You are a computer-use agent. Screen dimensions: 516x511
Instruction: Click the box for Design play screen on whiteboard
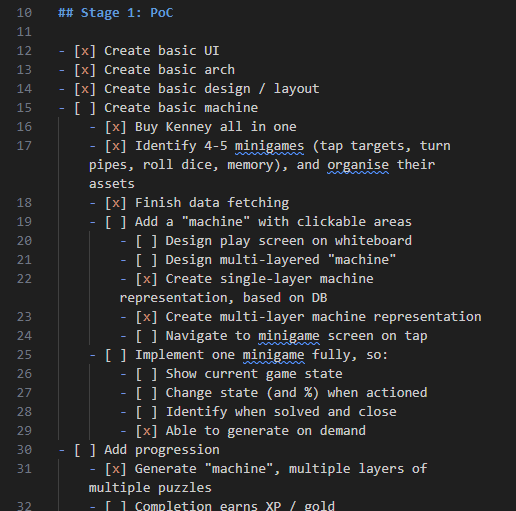tap(146, 241)
